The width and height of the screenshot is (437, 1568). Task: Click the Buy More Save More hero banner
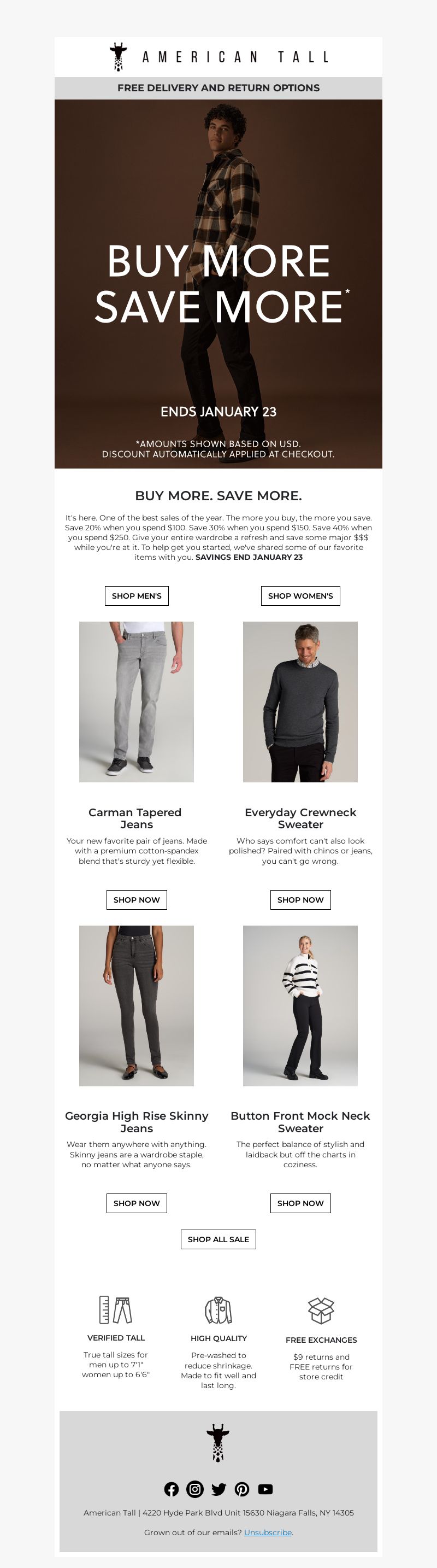218,284
